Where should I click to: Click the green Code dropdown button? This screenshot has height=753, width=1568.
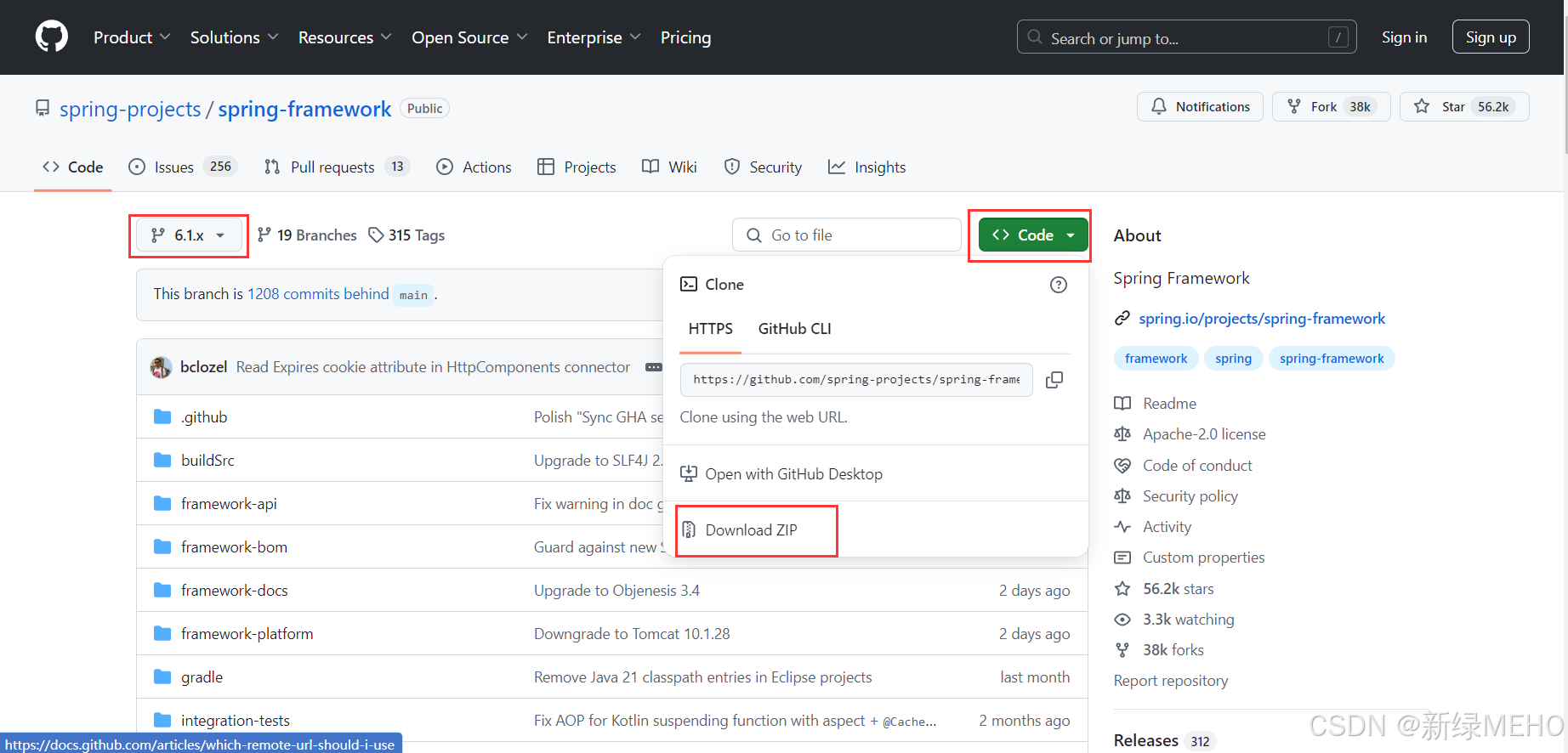click(x=1033, y=235)
